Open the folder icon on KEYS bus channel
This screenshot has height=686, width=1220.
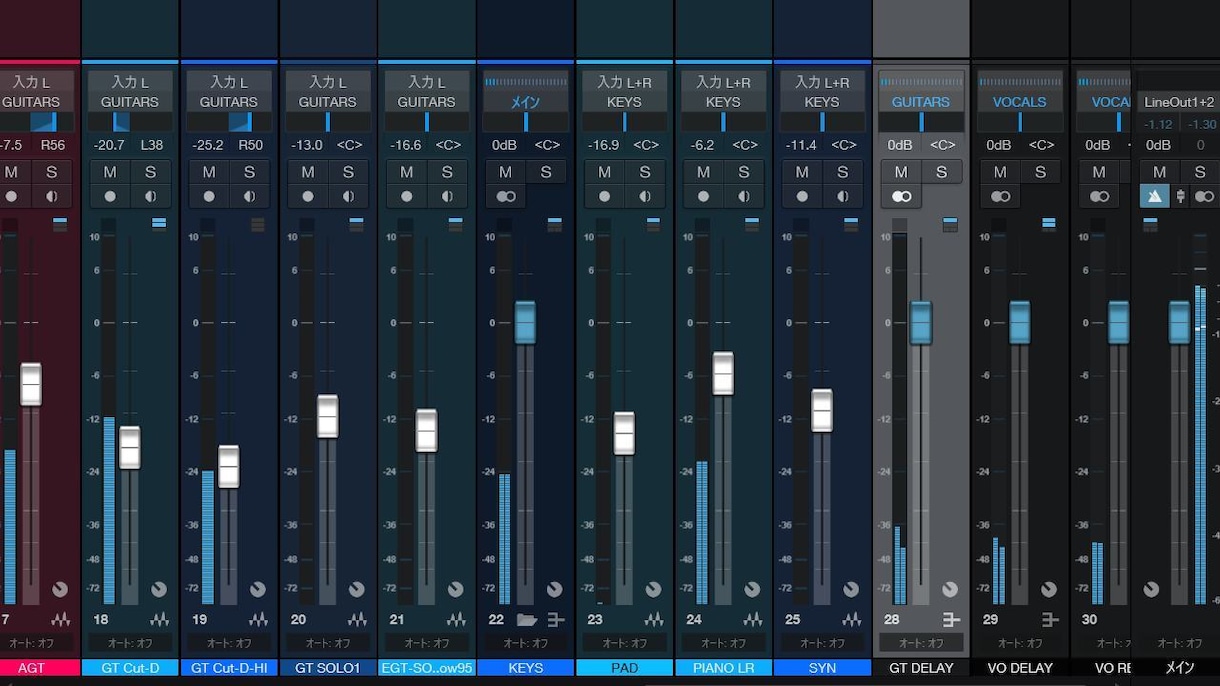click(527, 620)
